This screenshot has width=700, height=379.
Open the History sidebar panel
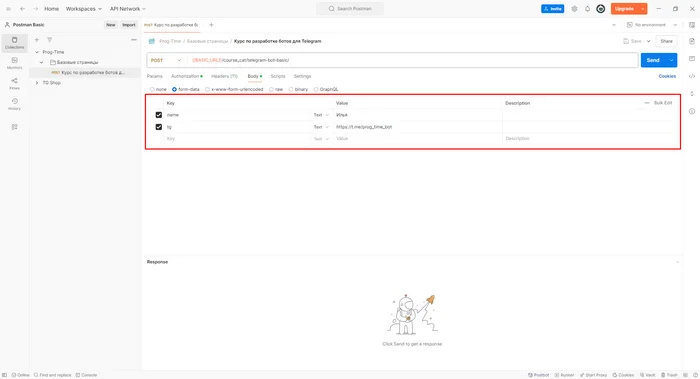click(x=14, y=104)
